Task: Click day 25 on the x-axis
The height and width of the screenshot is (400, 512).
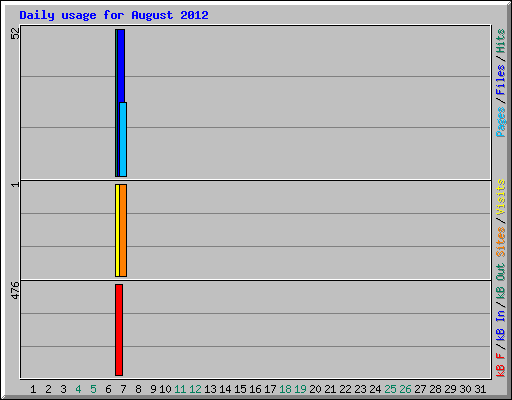Action: tap(390, 389)
